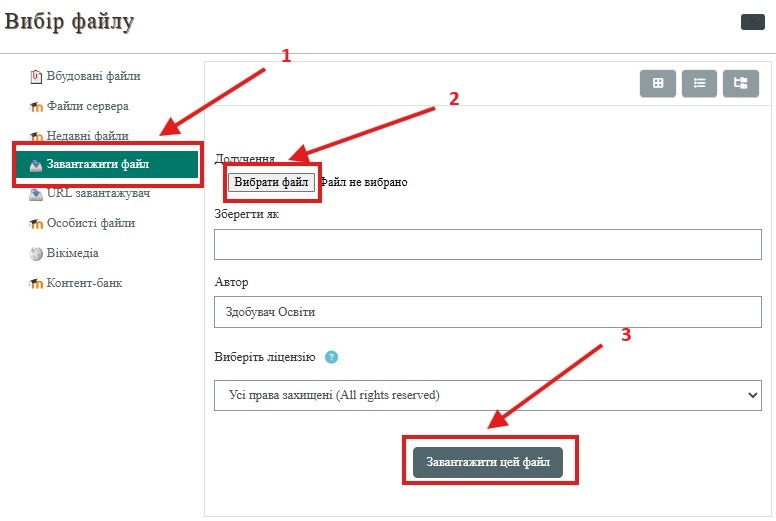Click the URL завантажувач icon
Screen dimensions: 776x521
(36, 194)
